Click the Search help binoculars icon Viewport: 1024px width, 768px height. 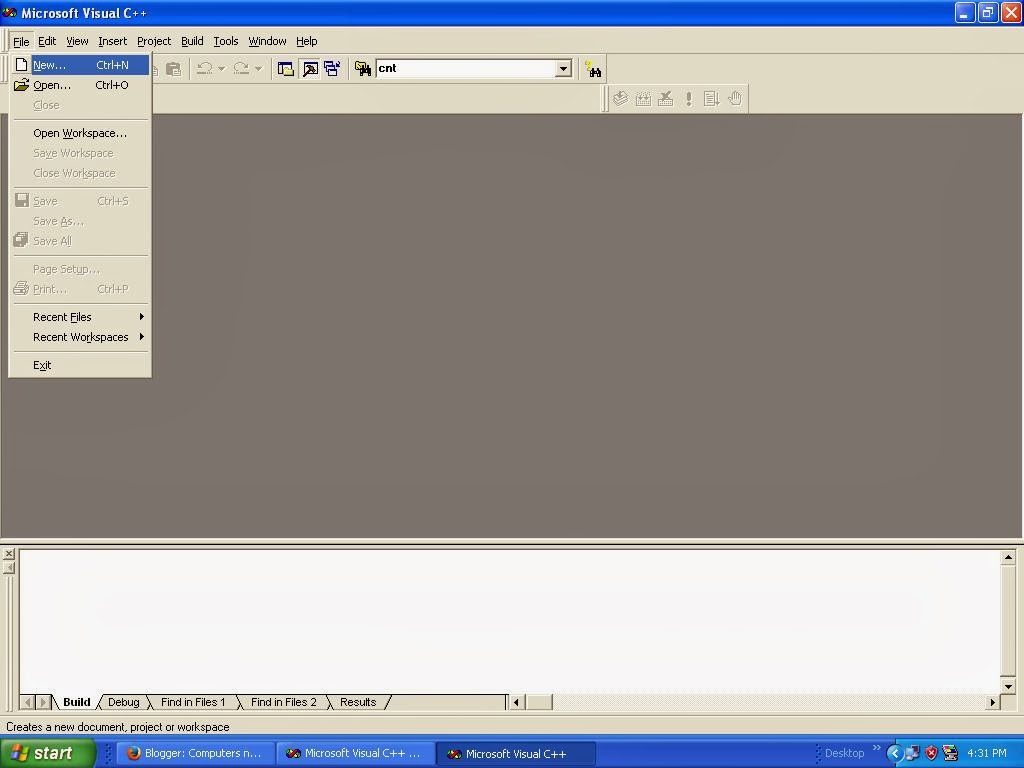pyautogui.click(x=593, y=69)
